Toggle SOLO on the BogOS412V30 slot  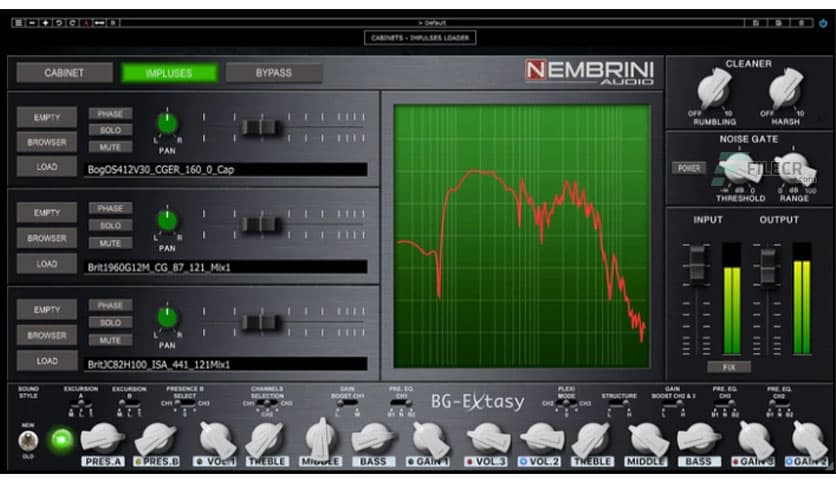tap(110, 130)
